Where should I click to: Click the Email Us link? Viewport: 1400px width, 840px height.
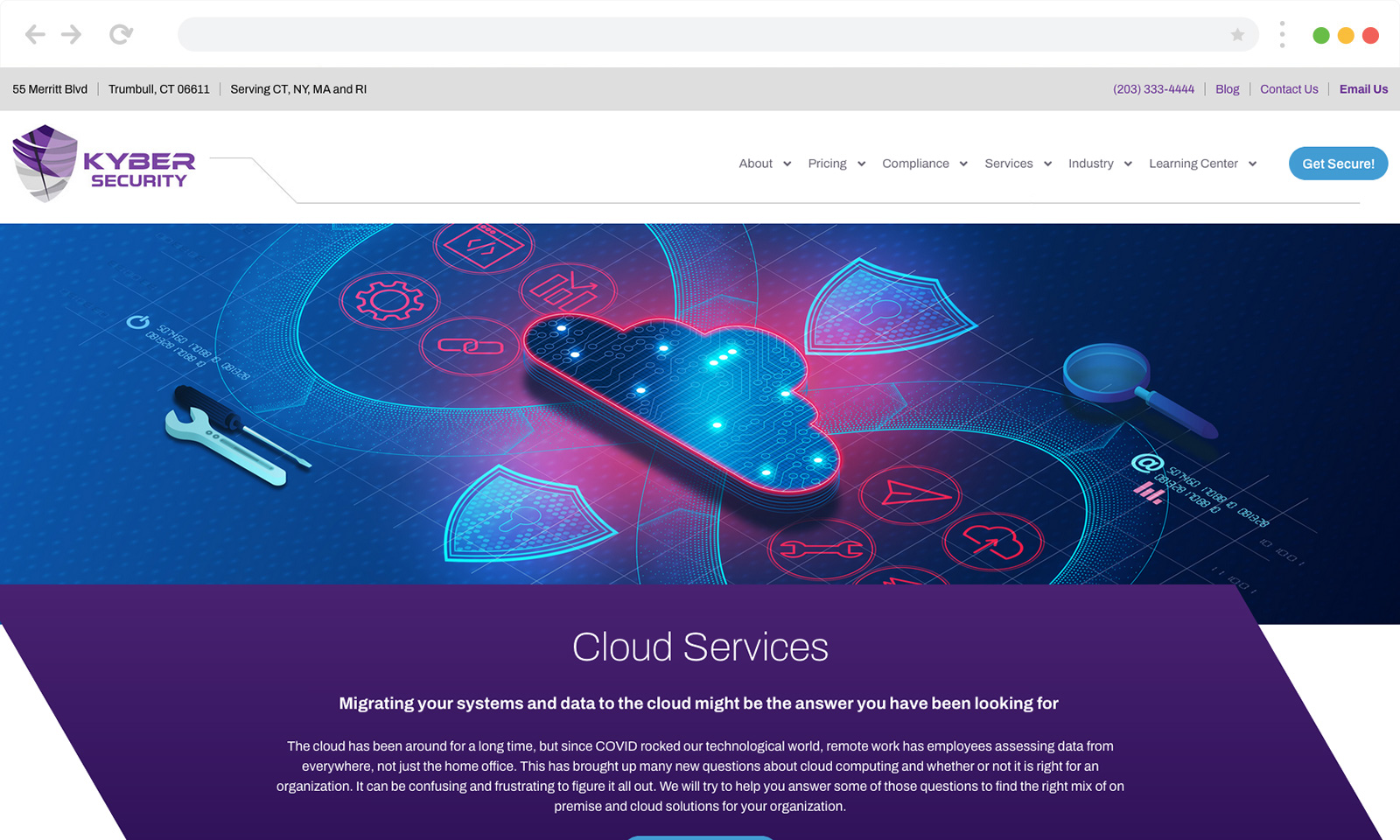(x=1363, y=89)
